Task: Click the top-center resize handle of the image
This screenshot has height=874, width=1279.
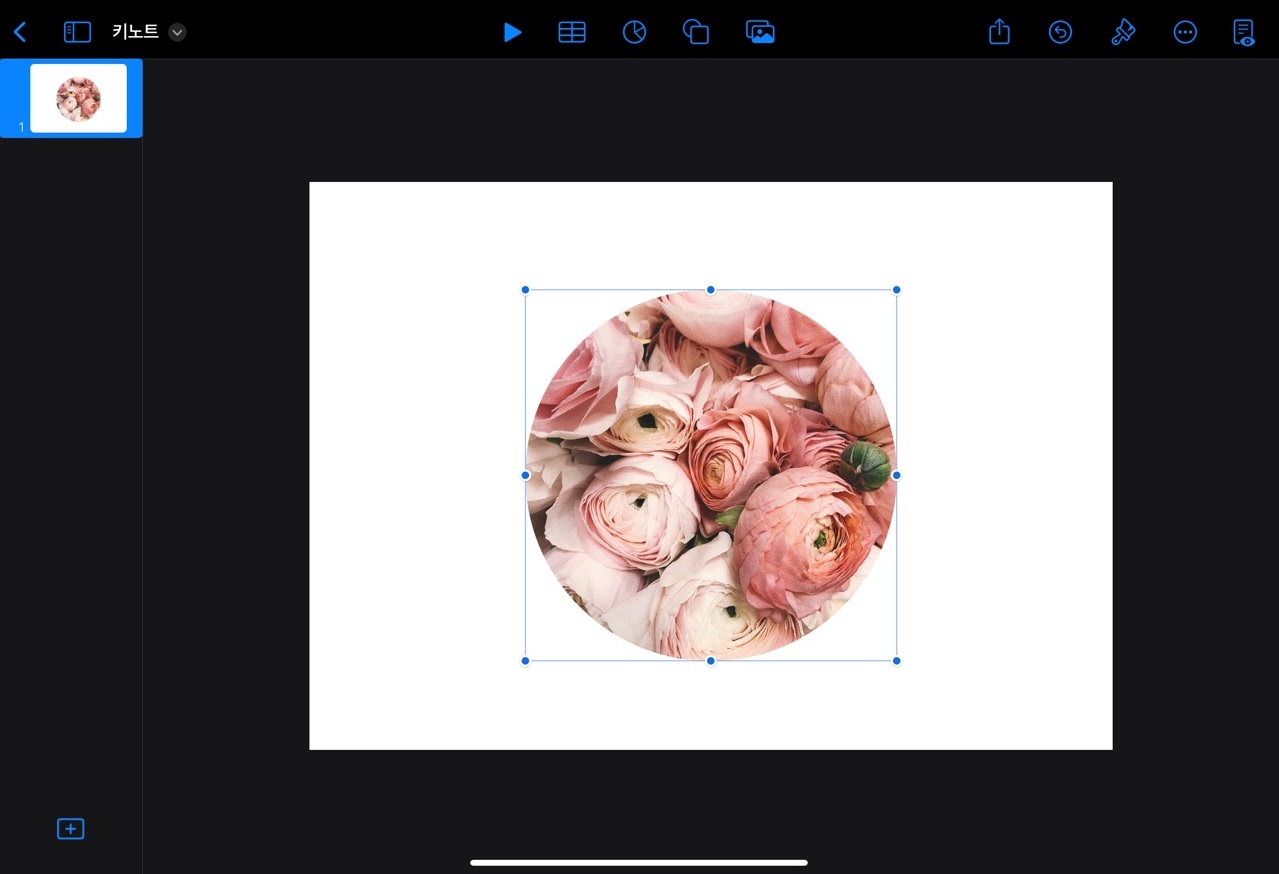Action: coord(711,290)
